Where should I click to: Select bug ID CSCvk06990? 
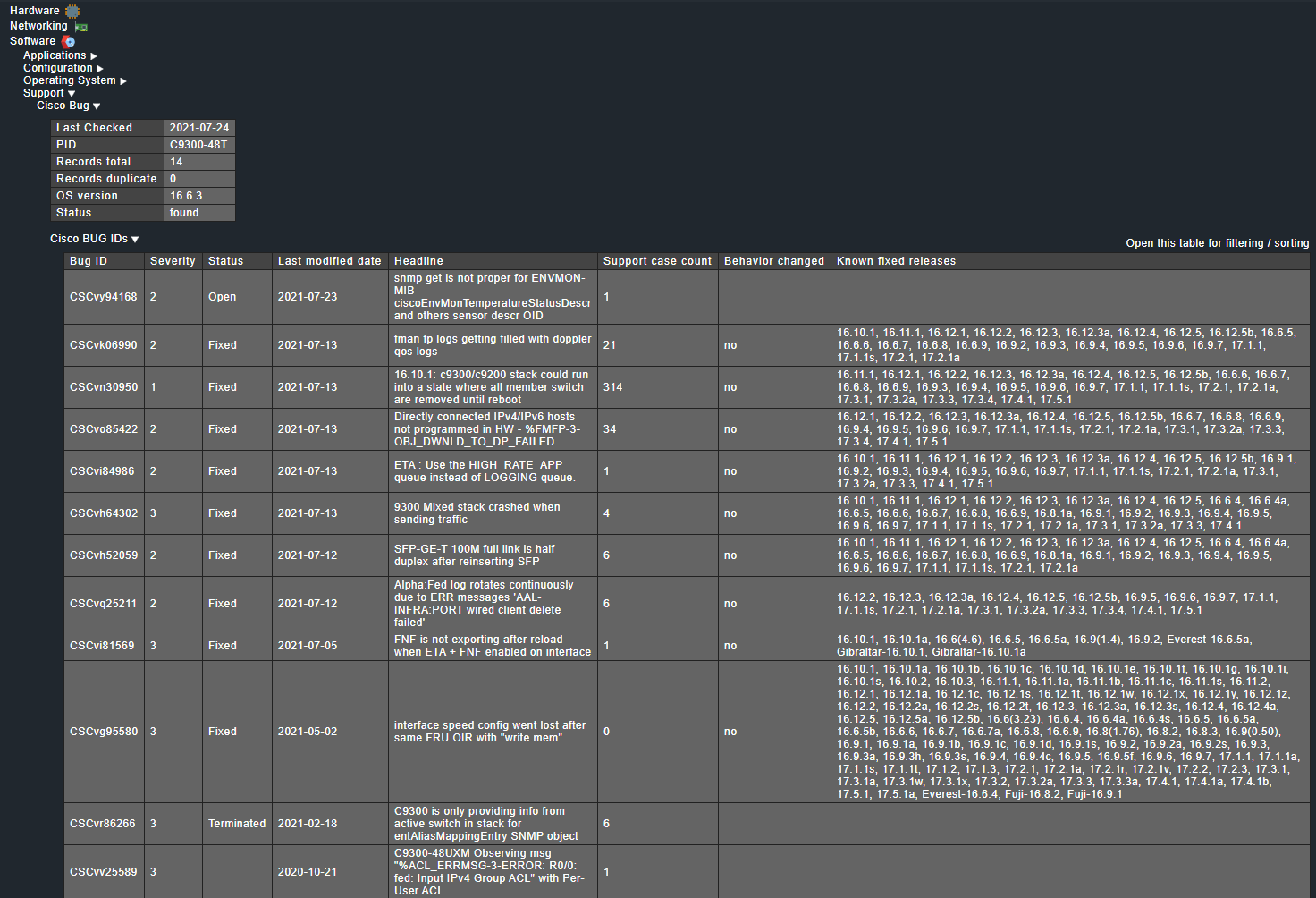coord(104,345)
